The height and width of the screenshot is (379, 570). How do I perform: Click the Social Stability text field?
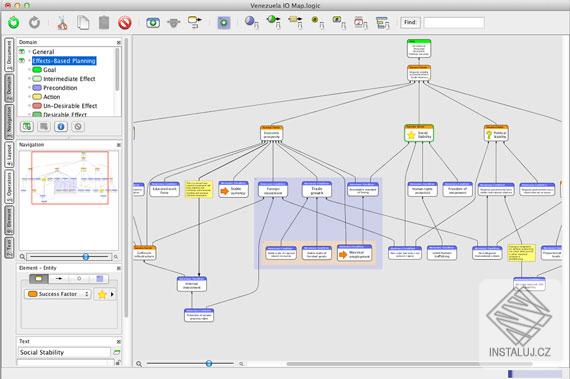(x=64, y=352)
